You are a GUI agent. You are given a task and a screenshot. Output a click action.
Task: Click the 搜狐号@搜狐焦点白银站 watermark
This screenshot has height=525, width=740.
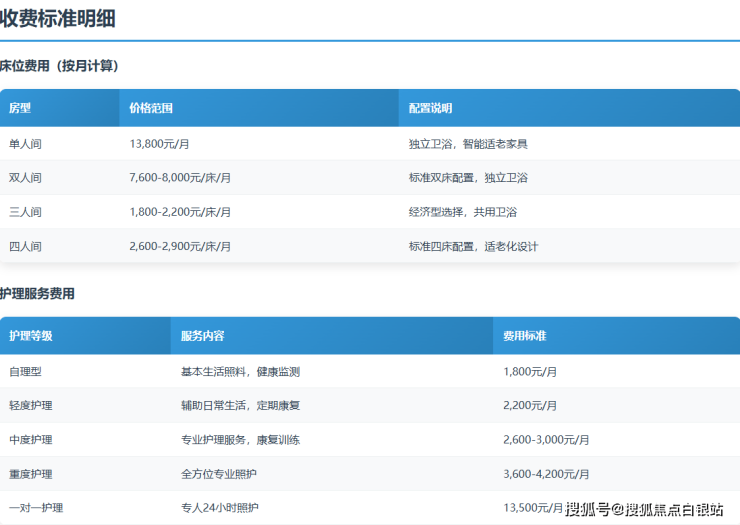(x=644, y=510)
